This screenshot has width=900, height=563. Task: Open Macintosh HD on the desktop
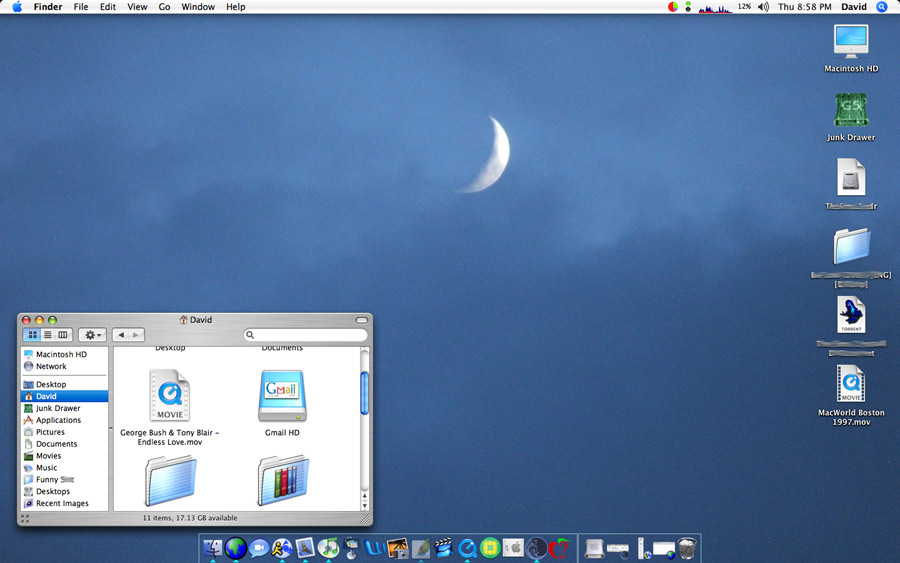click(851, 42)
